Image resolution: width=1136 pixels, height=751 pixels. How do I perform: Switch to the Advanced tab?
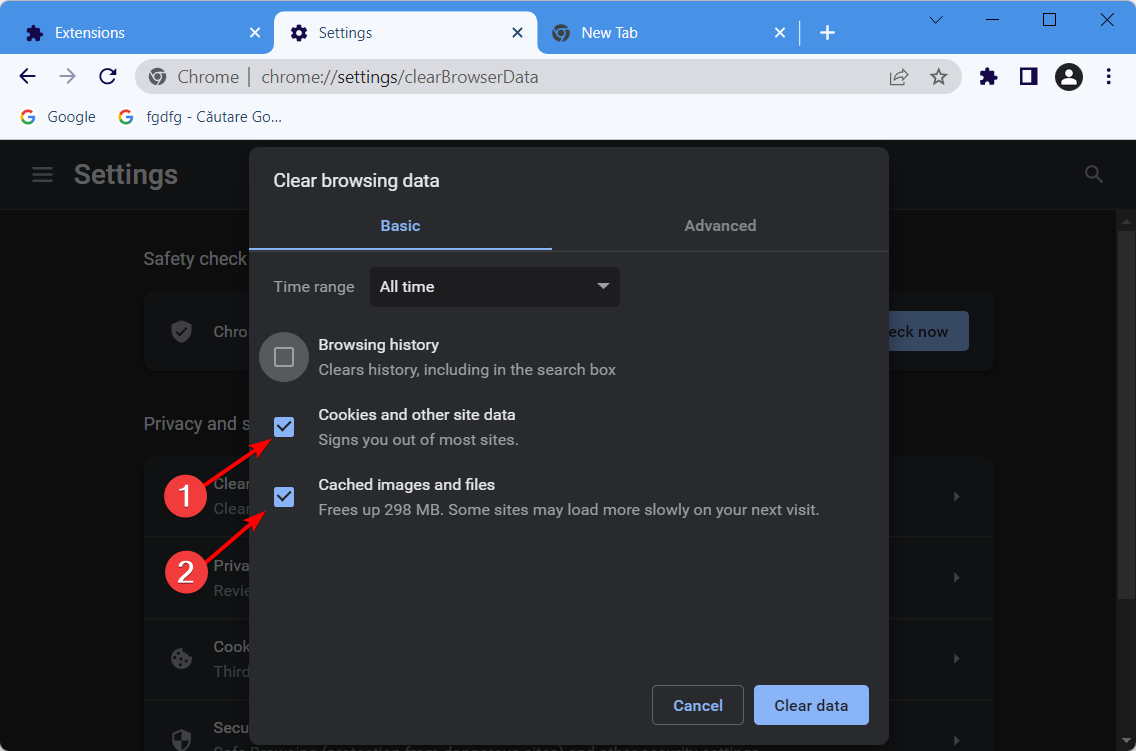(x=720, y=226)
